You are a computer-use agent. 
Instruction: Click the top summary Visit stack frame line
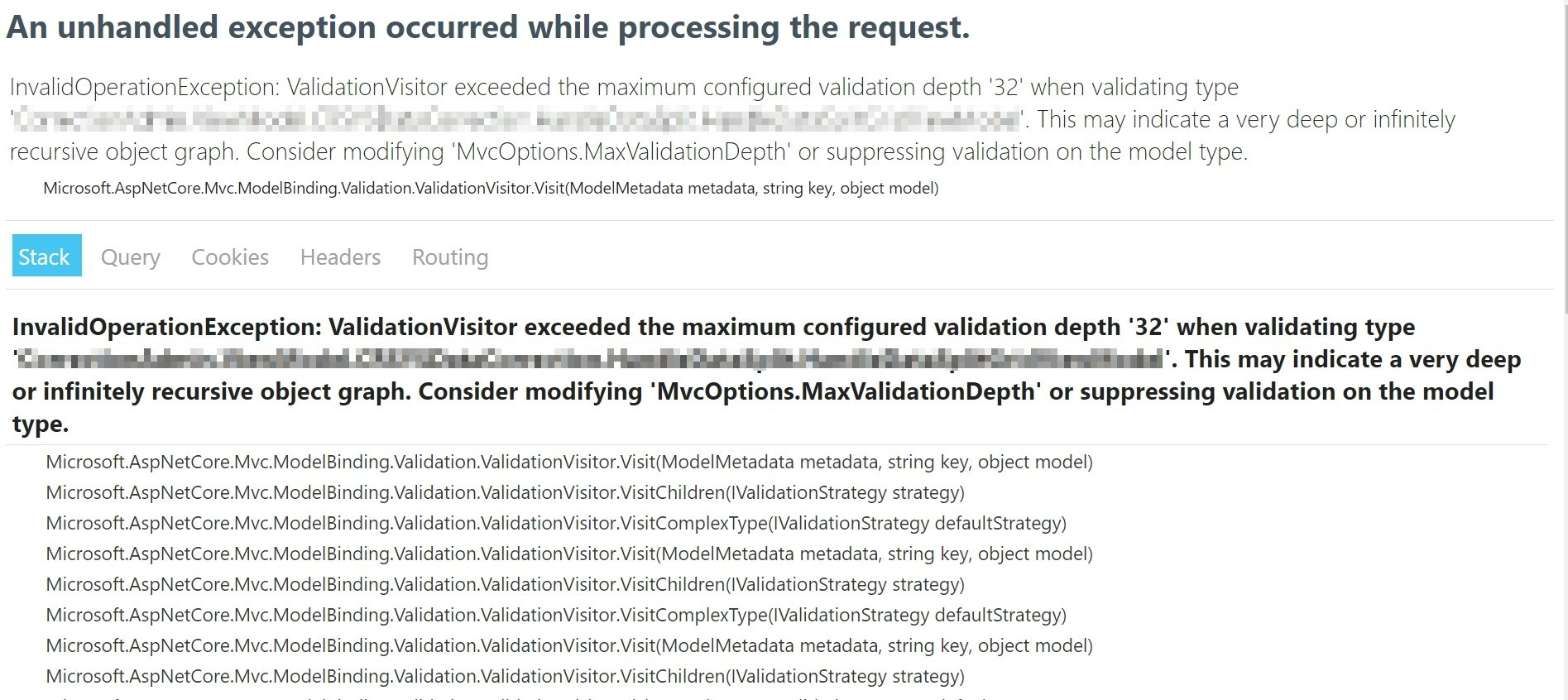click(491, 188)
